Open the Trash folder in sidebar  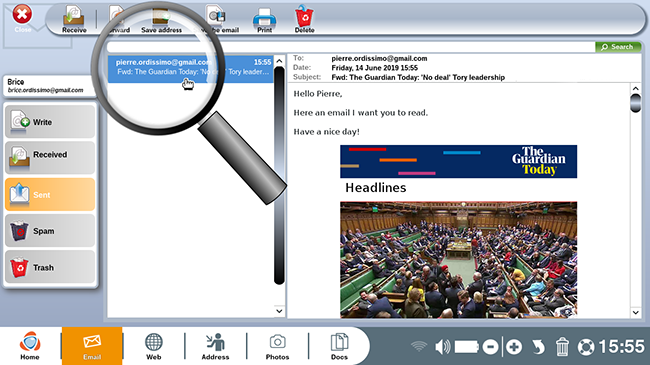pos(50,267)
